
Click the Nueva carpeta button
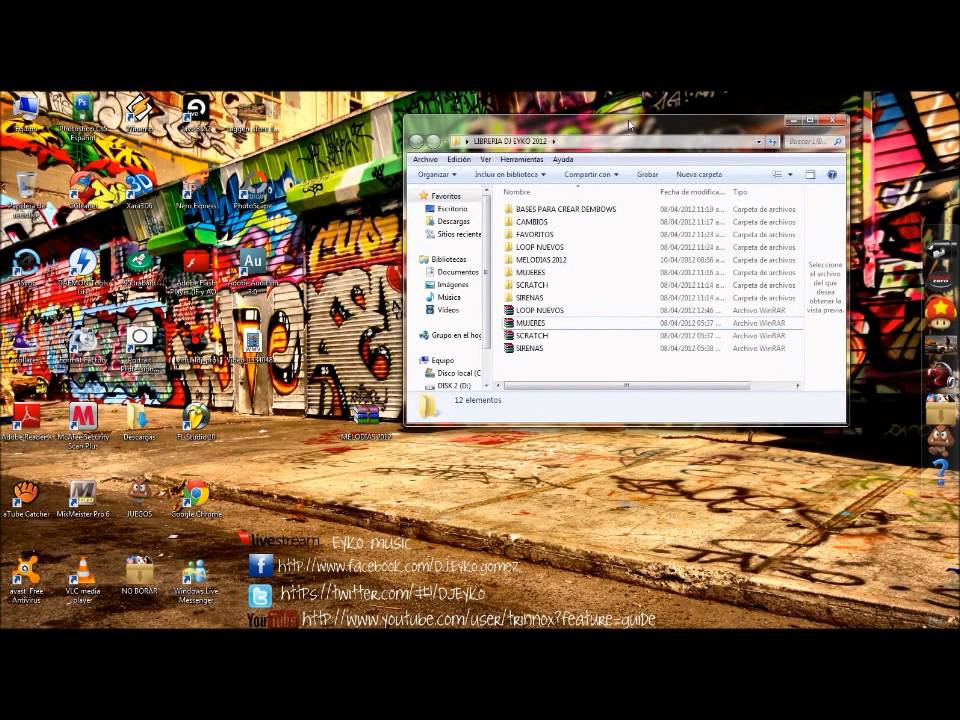coord(699,174)
